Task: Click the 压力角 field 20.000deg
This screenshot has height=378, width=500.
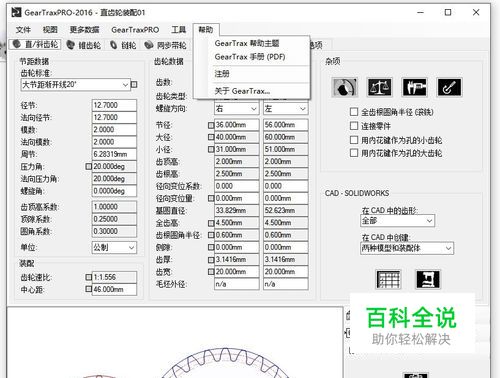Action: coord(114,166)
